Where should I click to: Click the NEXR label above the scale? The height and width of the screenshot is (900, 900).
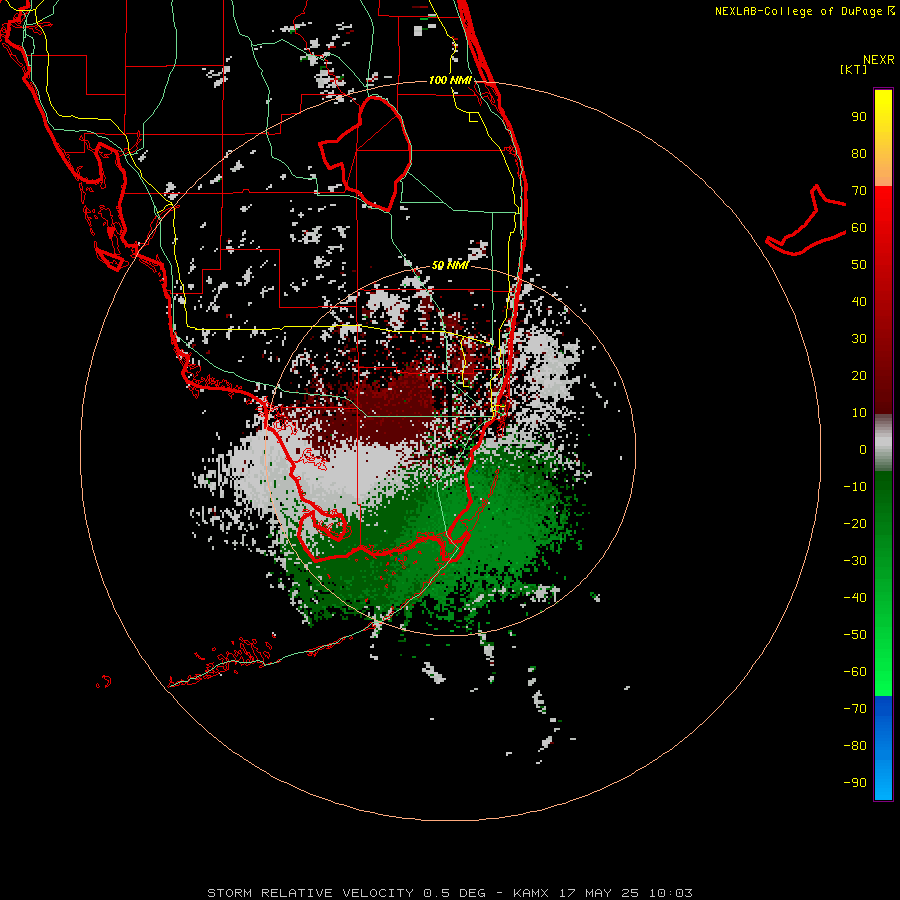[x=878, y=60]
